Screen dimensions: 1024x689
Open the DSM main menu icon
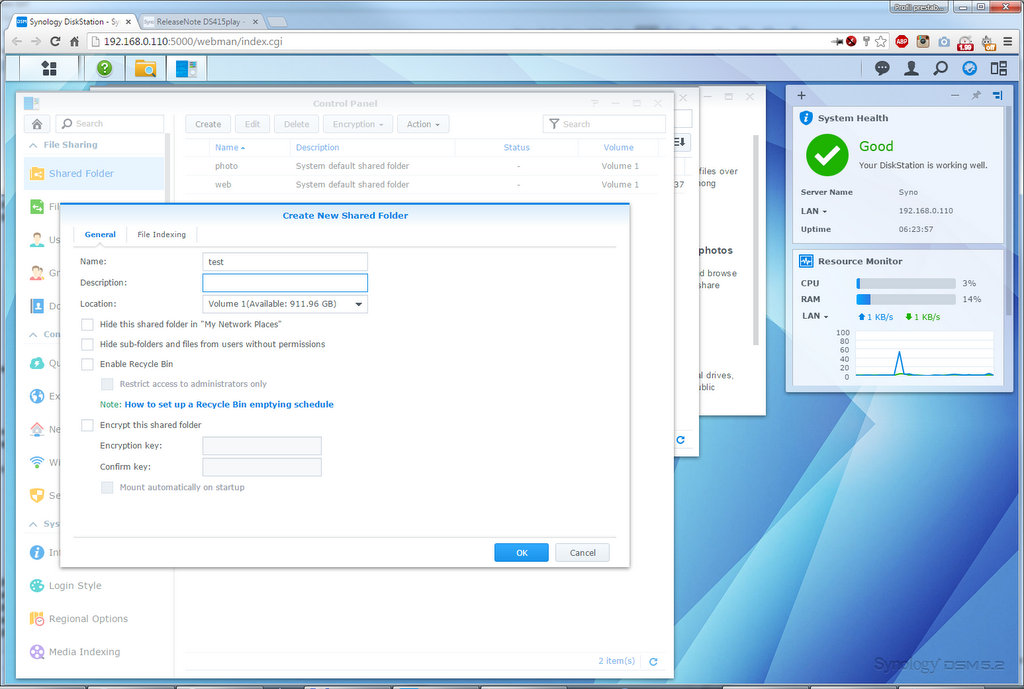tap(49, 68)
